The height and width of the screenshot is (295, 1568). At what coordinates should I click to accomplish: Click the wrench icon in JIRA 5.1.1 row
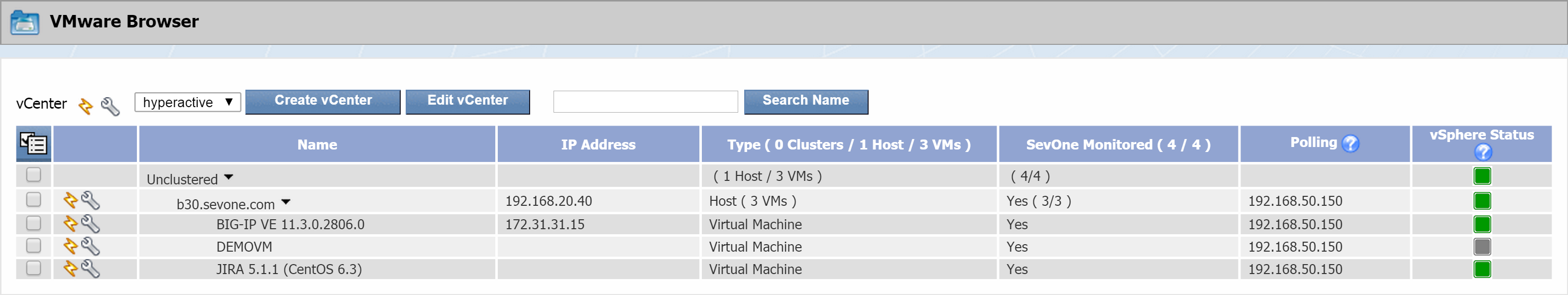pyautogui.click(x=91, y=269)
